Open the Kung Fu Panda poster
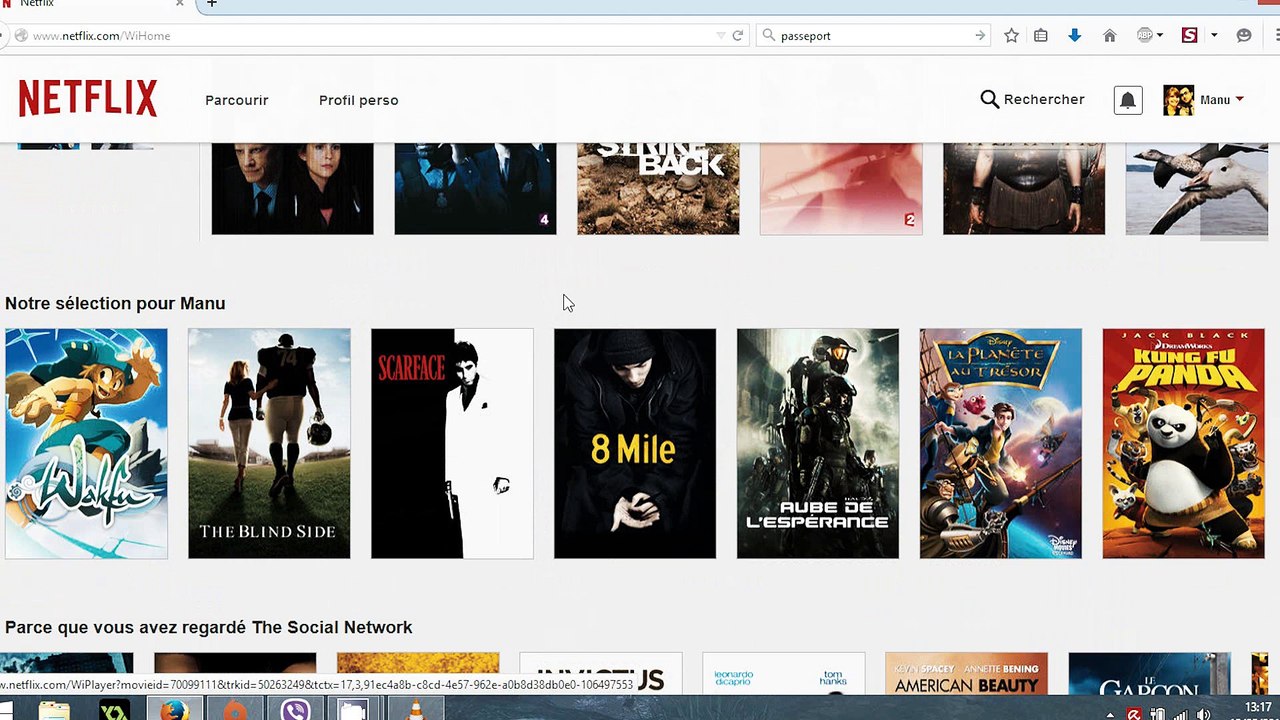This screenshot has width=1280, height=720. pos(1183,443)
